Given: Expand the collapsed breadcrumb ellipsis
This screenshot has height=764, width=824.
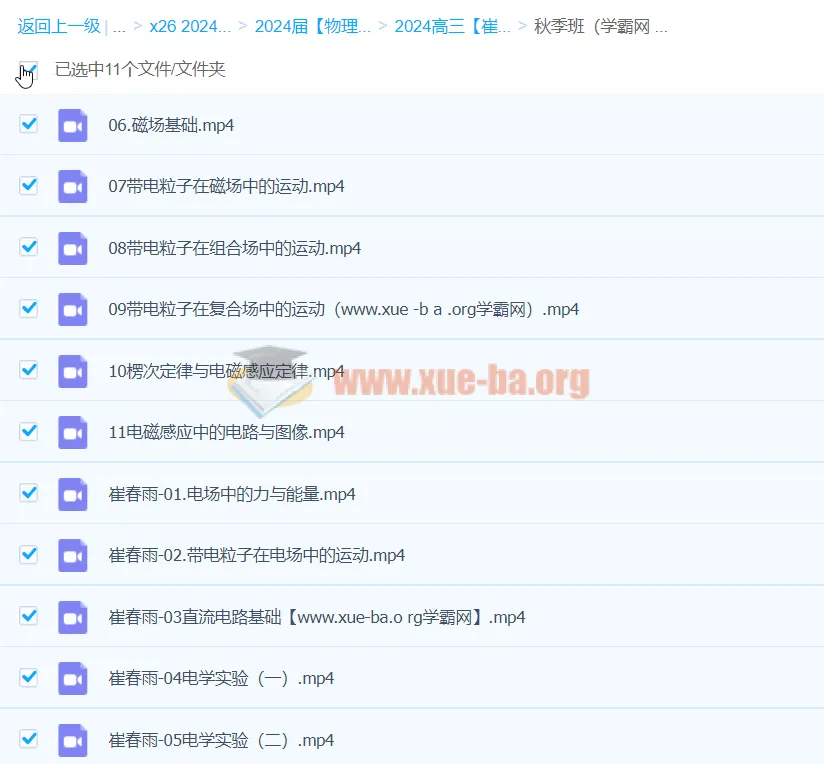Looking at the screenshot, I should 119,27.
